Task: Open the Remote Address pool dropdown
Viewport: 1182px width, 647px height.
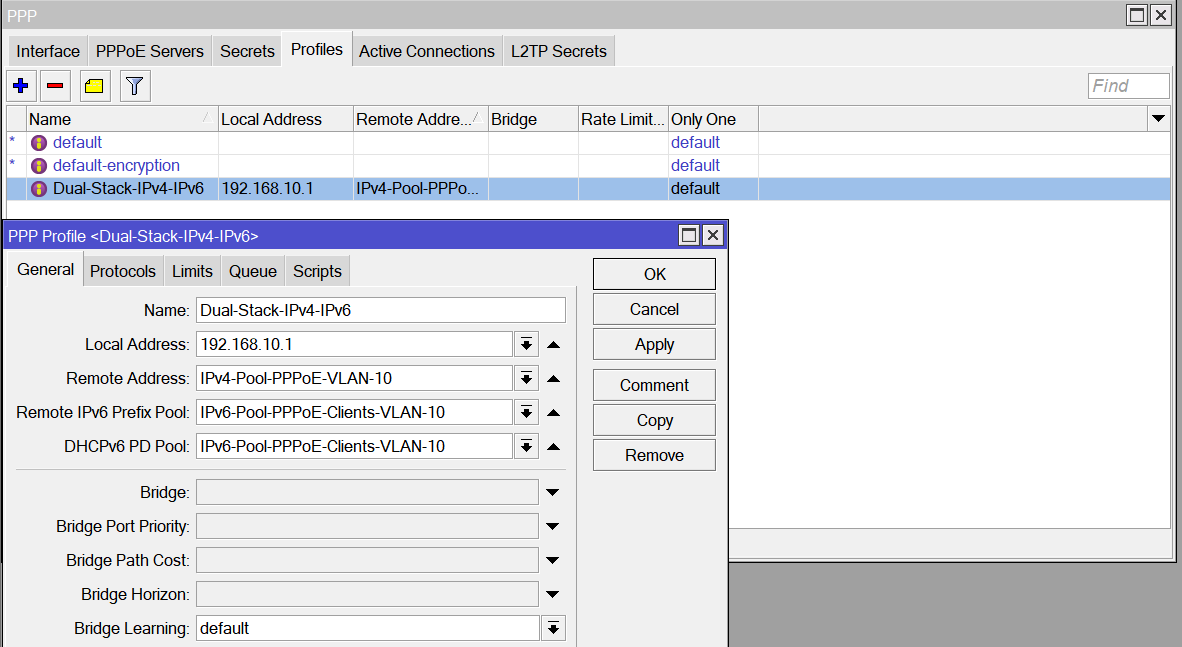Action: point(526,379)
